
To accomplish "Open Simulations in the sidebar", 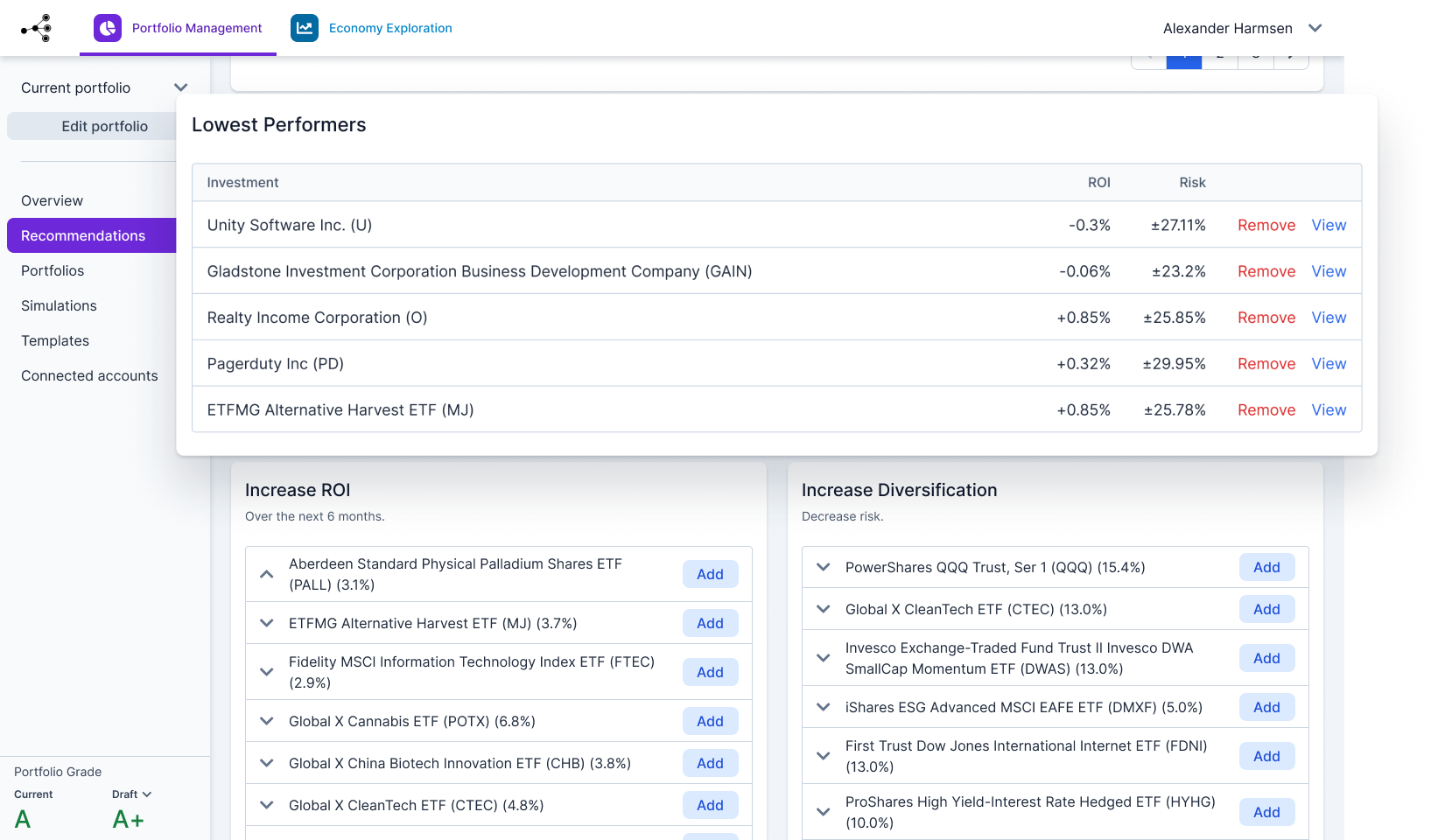I will point(59,305).
